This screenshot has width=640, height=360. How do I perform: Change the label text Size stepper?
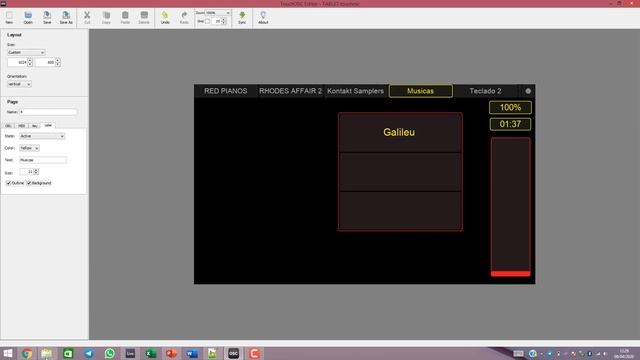point(36,172)
